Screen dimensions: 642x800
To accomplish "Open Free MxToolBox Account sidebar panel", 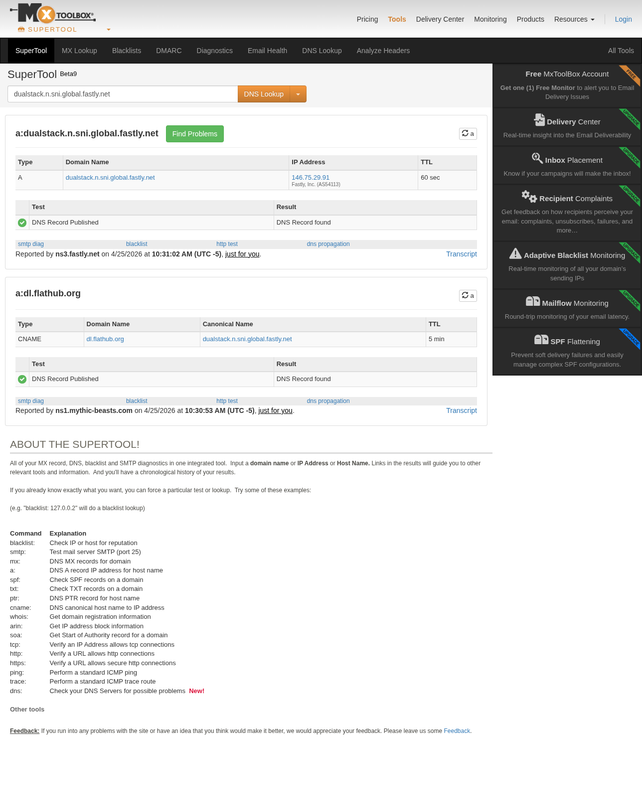I will [567, 85].
